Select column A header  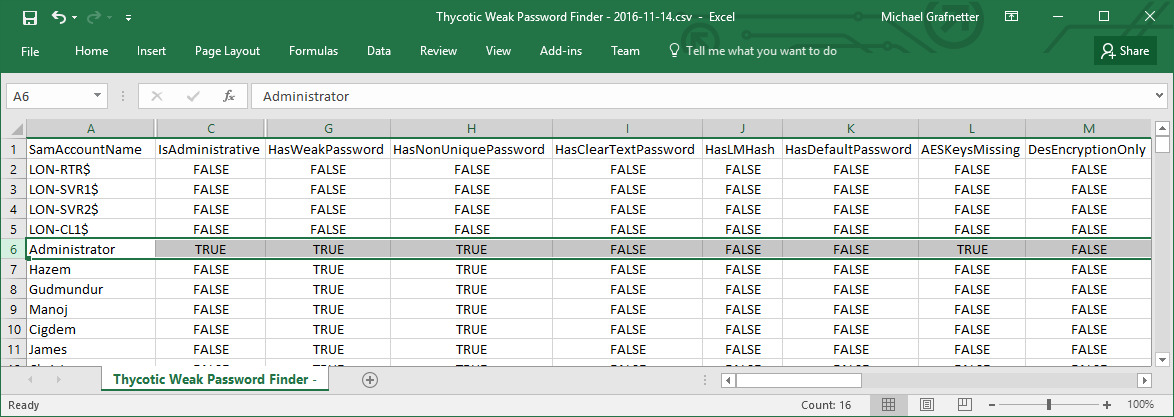point(91,128)
